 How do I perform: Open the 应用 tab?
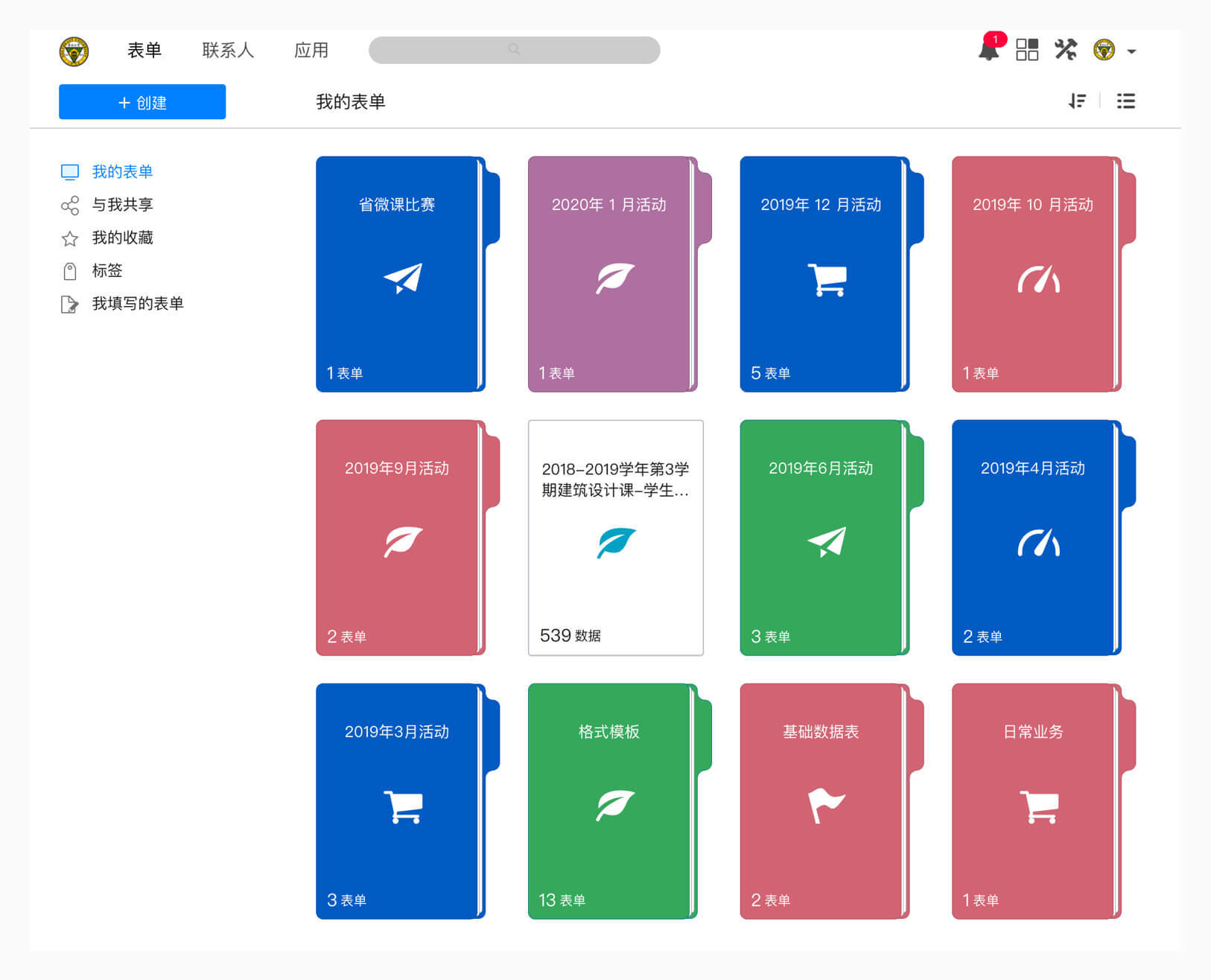(311, 50)
